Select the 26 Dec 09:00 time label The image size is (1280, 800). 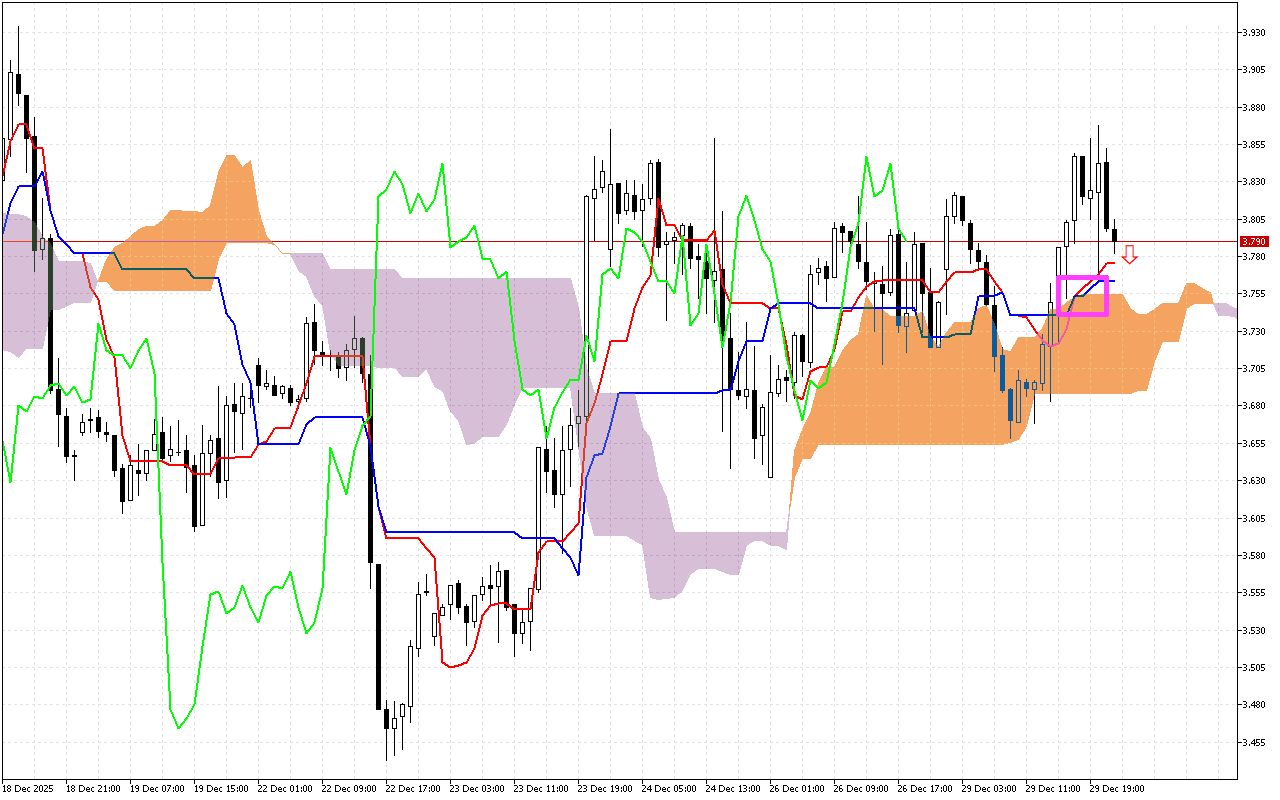coord(860,789)
